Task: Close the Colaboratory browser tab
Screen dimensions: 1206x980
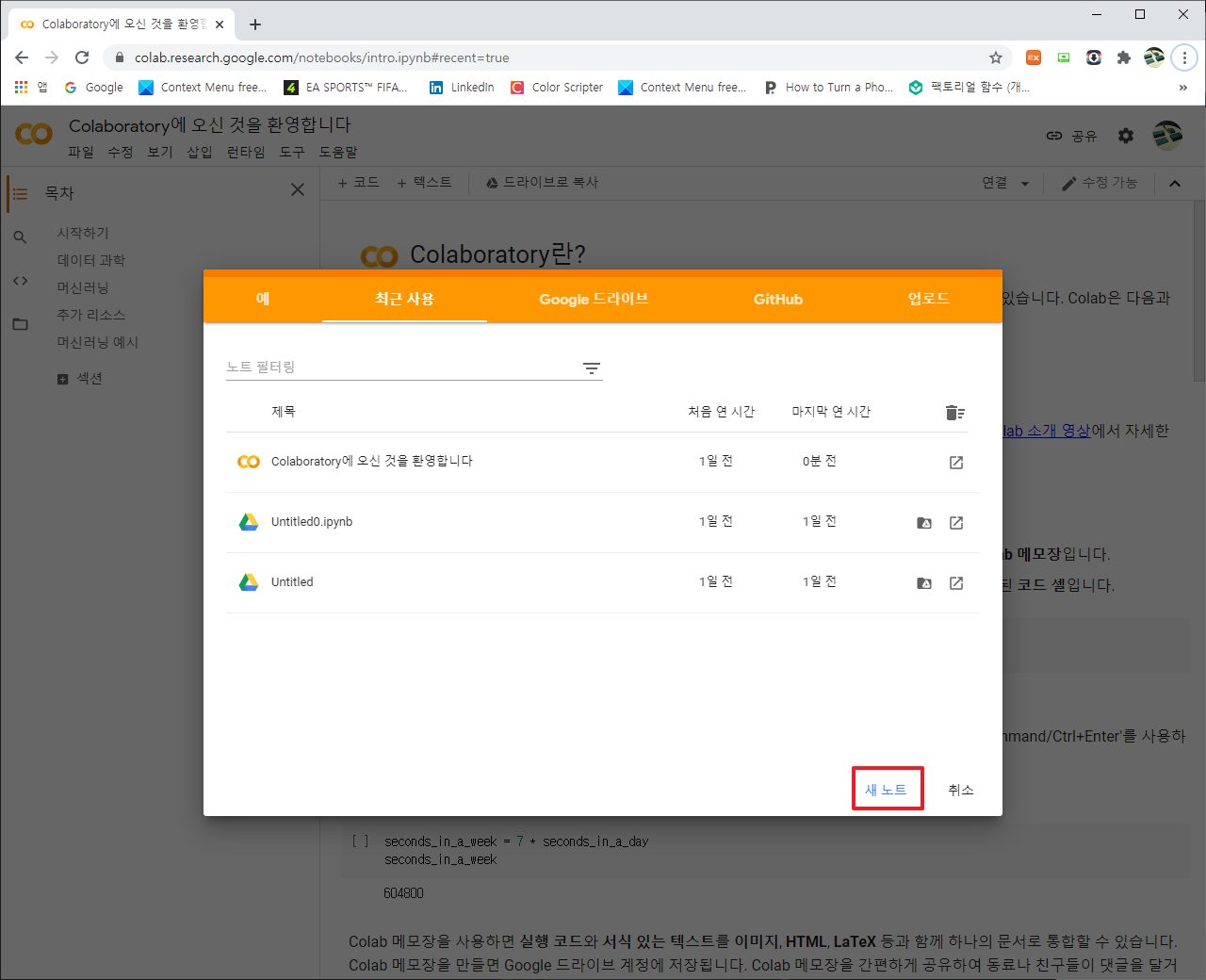Action: 220,24
